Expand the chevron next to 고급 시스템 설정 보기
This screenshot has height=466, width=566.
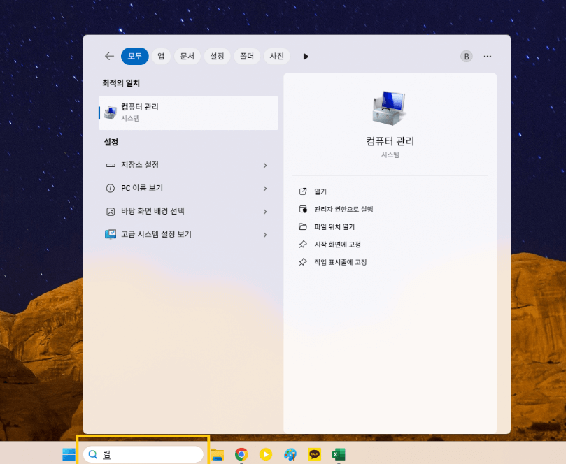click(265, 235)
